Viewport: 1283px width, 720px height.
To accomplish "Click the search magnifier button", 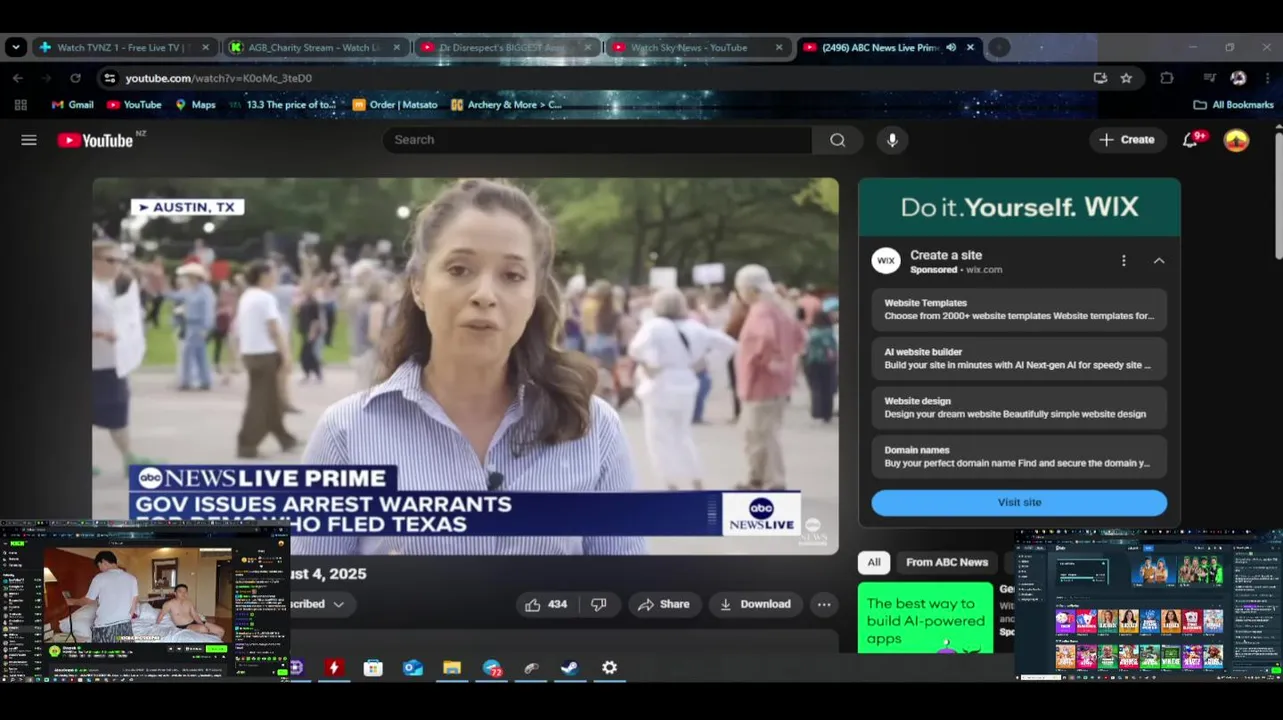I will coord(837,140).
